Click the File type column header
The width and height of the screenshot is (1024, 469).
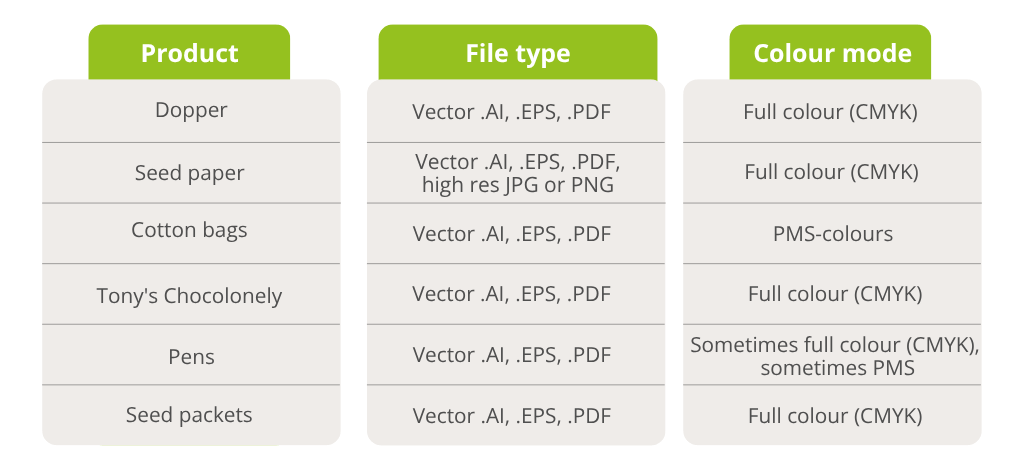517,53
